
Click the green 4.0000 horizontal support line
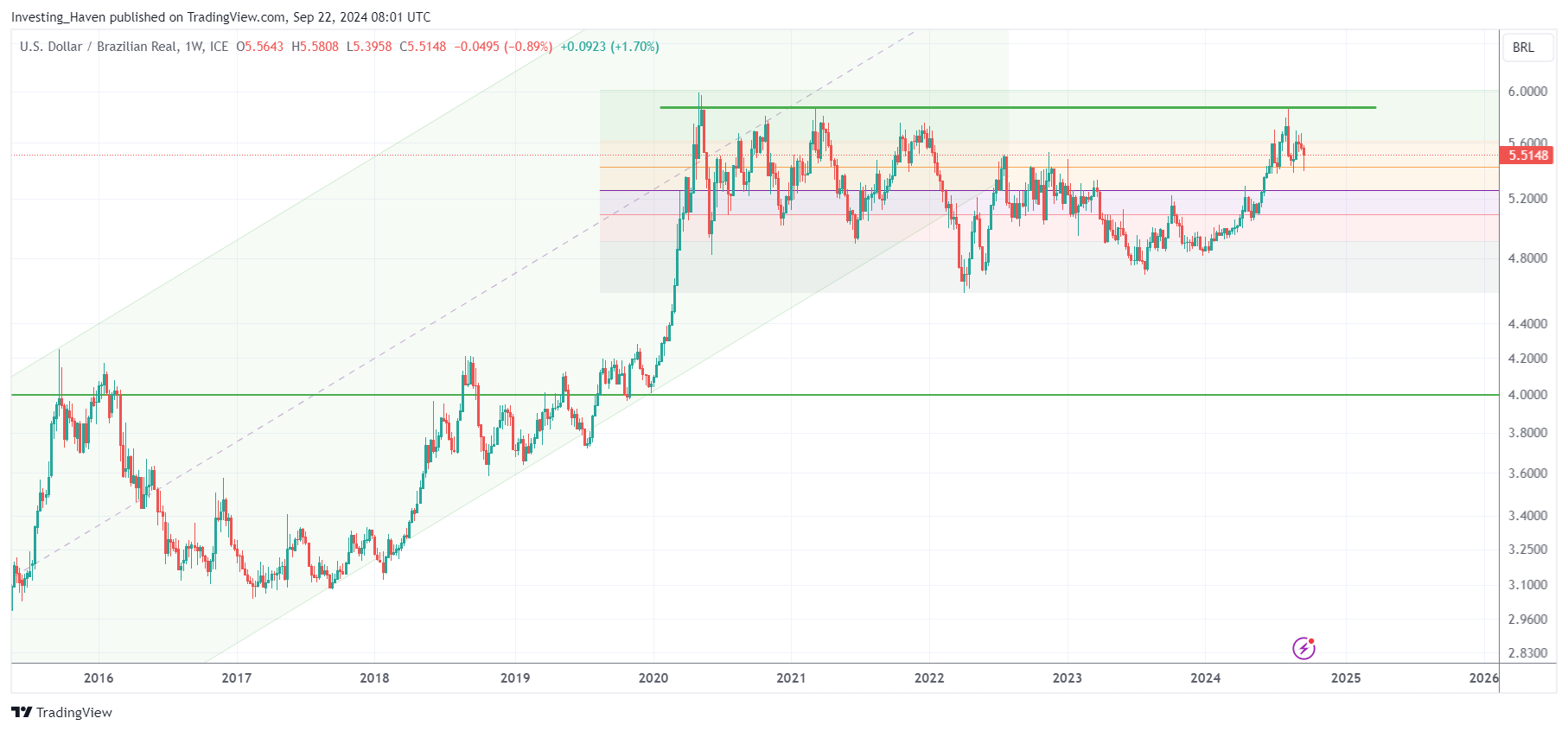pos(755,395)
